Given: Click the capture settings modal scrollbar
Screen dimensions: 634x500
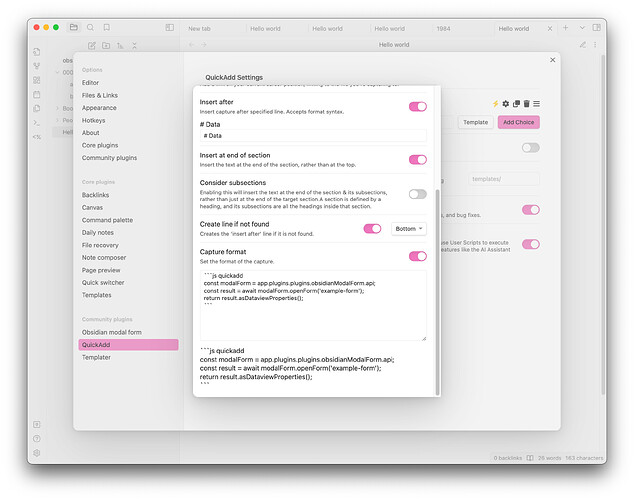Looking at the screenshot, I should pyautogui.click(x=437, y=292).
